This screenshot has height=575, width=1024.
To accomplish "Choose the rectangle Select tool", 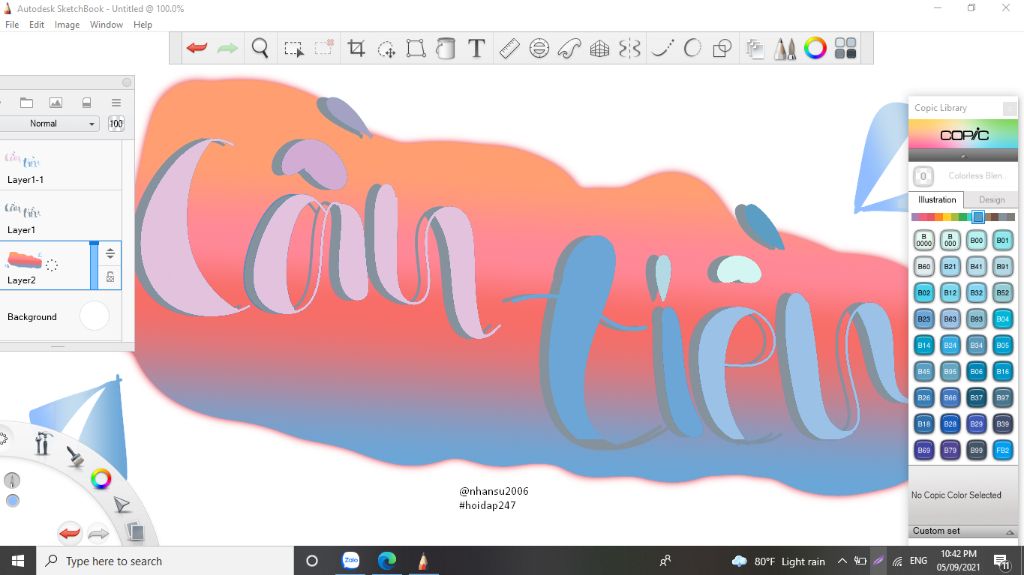I will pyautogui.click(x=293, y=49).
